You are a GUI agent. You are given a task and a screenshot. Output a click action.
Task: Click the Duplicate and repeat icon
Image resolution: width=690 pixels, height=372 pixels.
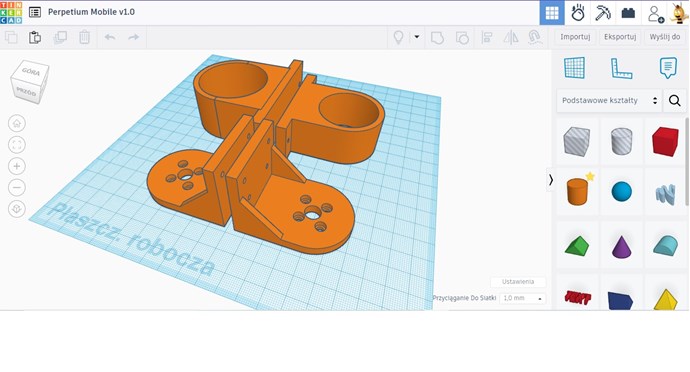(x=60, y=37)
